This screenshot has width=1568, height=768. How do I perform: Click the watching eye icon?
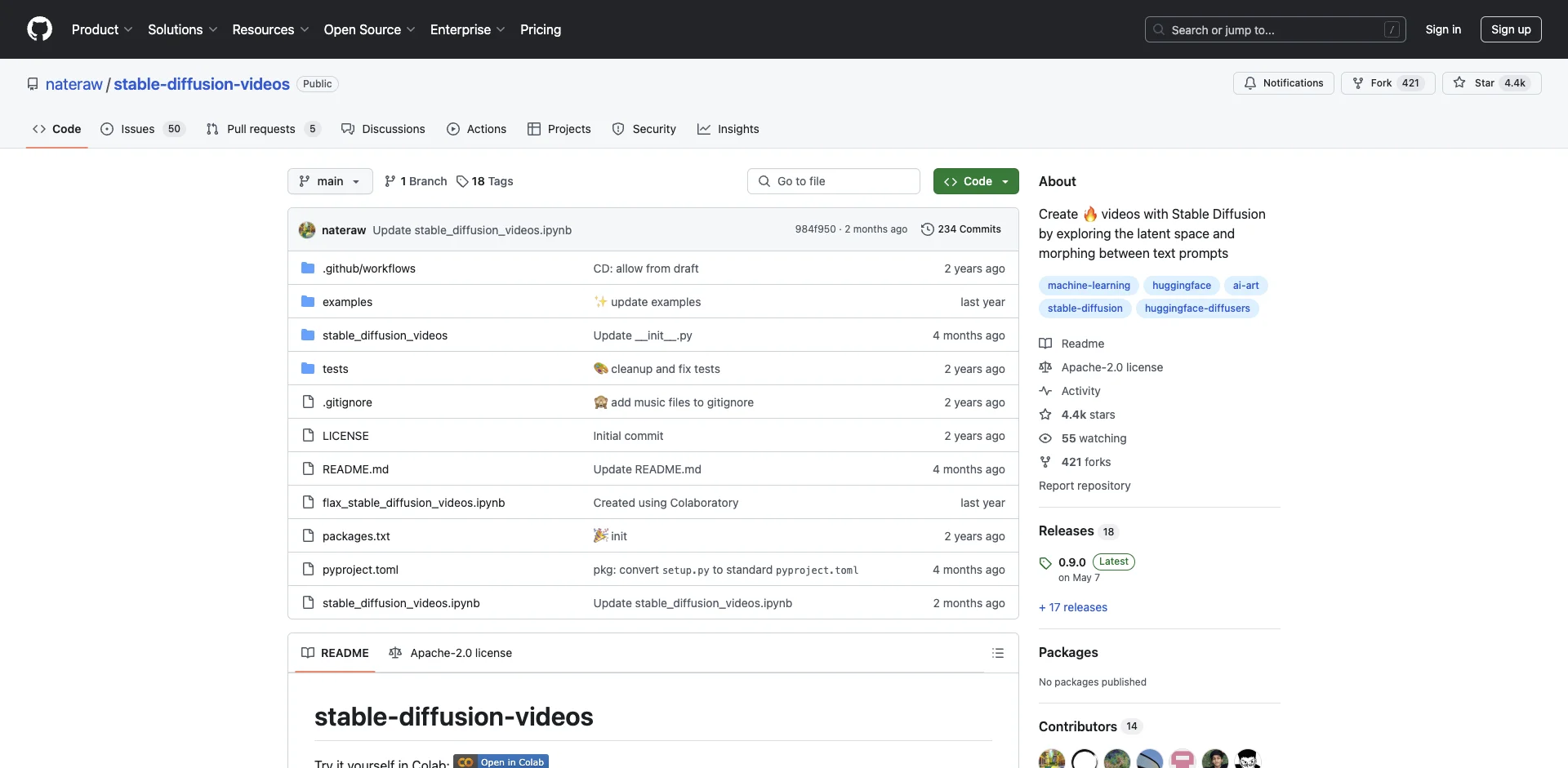tap(1045, 438)
